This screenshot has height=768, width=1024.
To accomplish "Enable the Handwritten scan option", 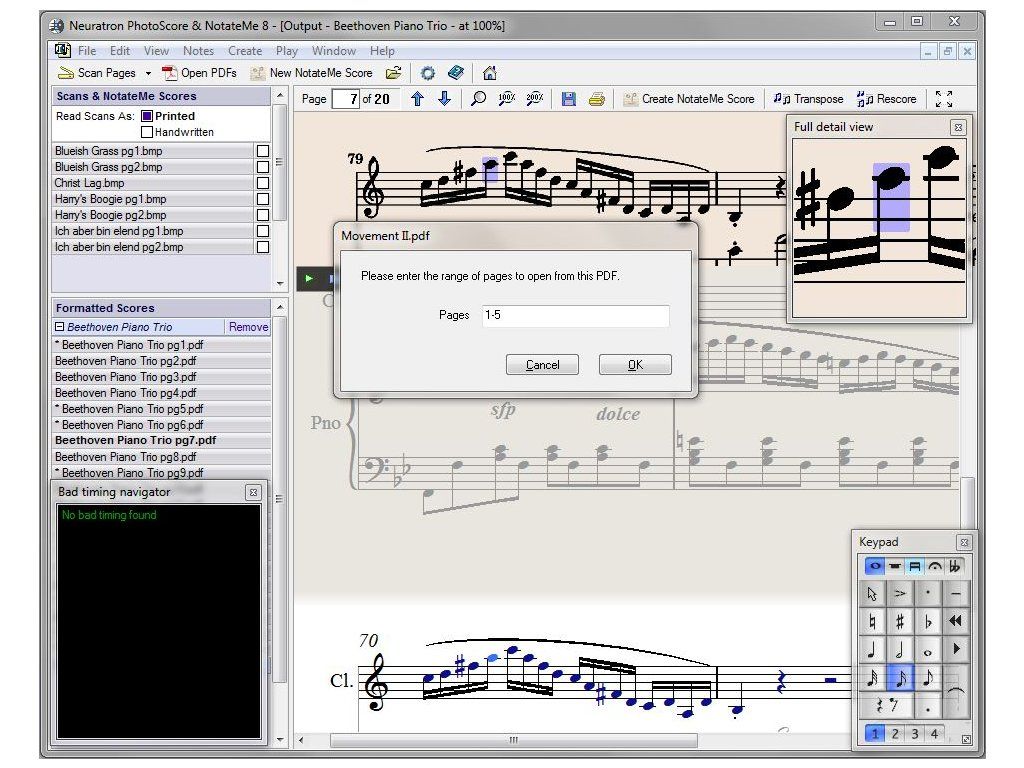I will [147, 132].
